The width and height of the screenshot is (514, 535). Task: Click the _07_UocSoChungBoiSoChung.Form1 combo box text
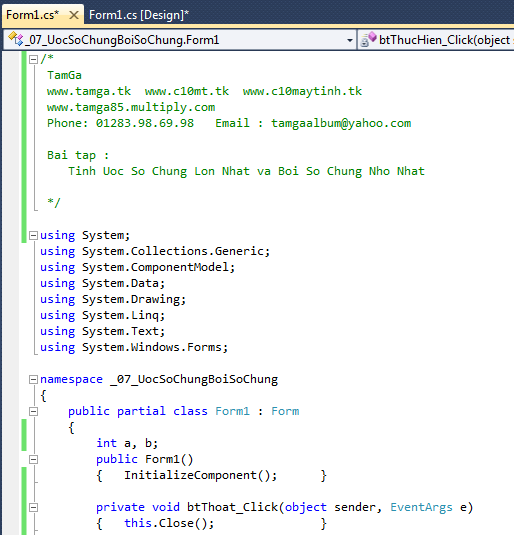pos(122,40)
